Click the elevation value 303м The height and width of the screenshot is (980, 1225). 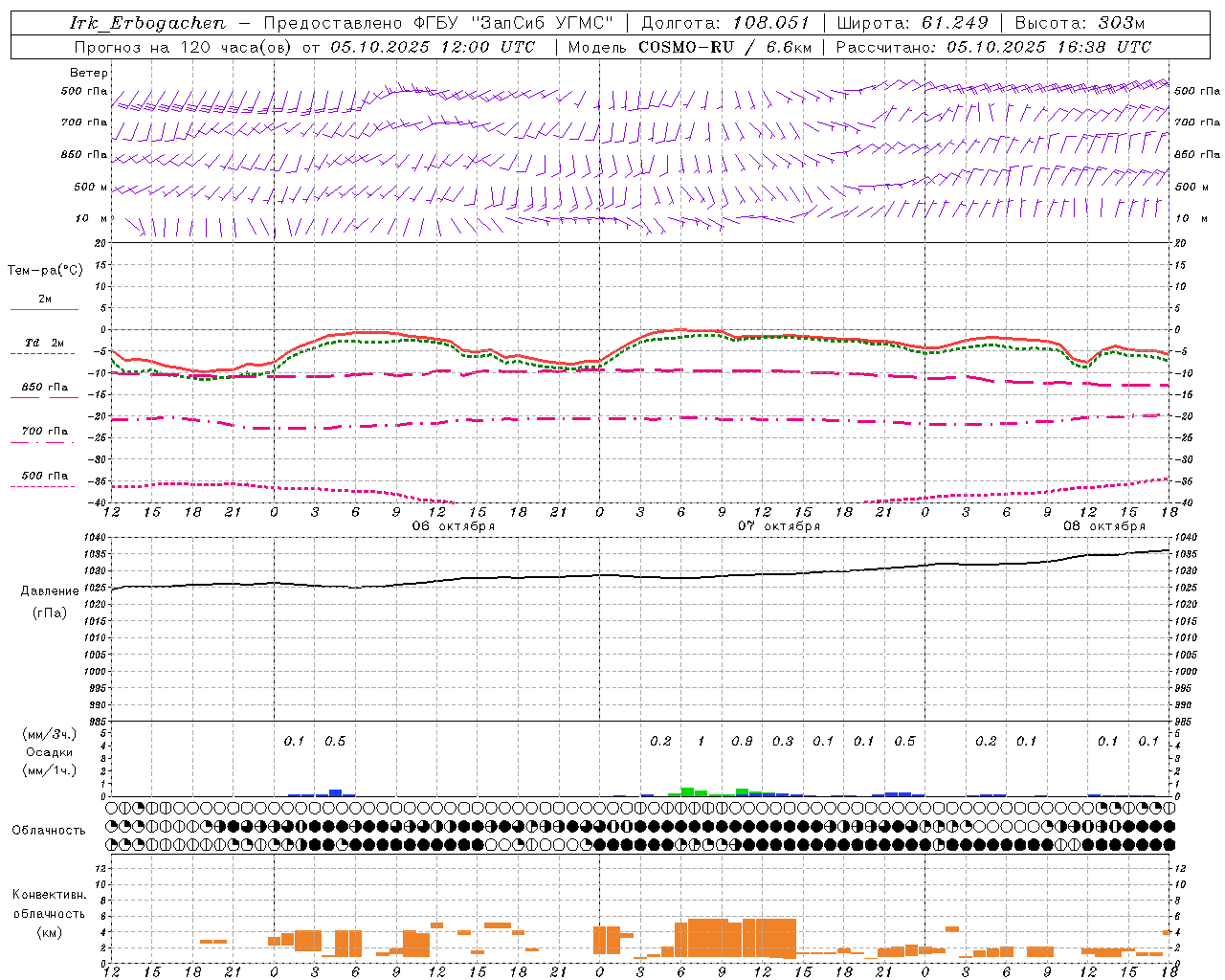tap(1122, 23)
